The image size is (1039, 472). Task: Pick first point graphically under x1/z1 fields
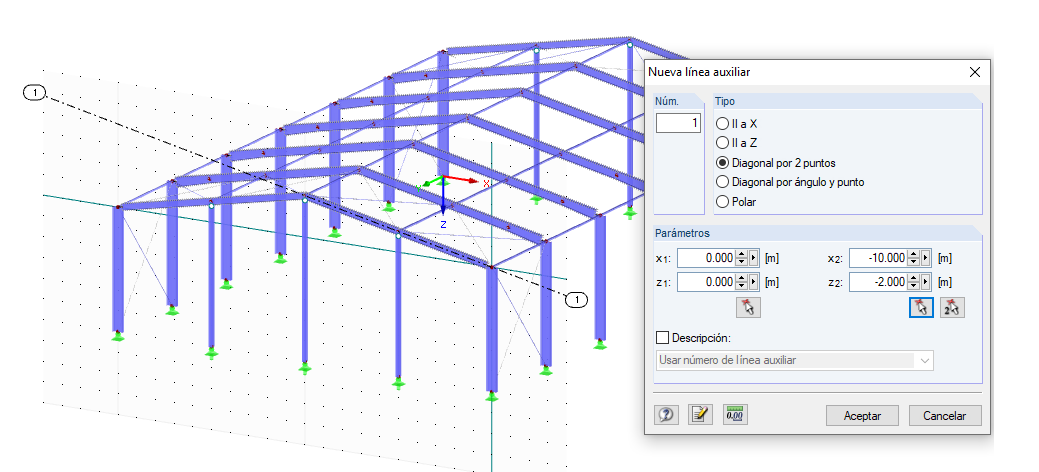click(748, 308)
